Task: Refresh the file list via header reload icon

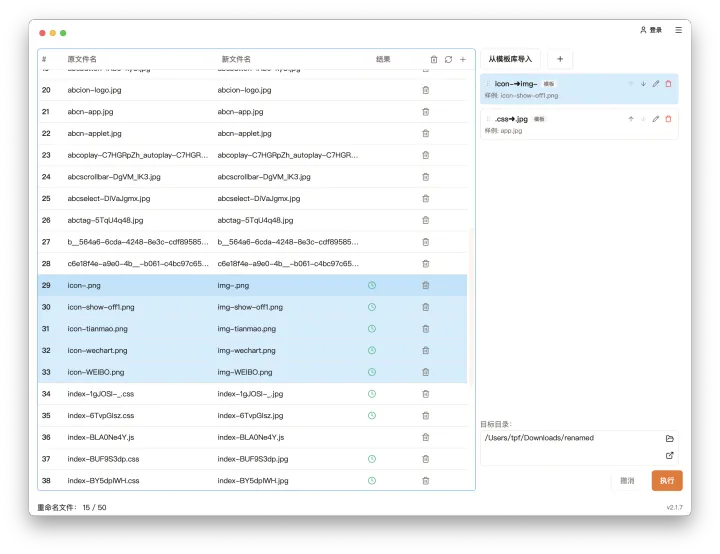Action: coord(448,59)
